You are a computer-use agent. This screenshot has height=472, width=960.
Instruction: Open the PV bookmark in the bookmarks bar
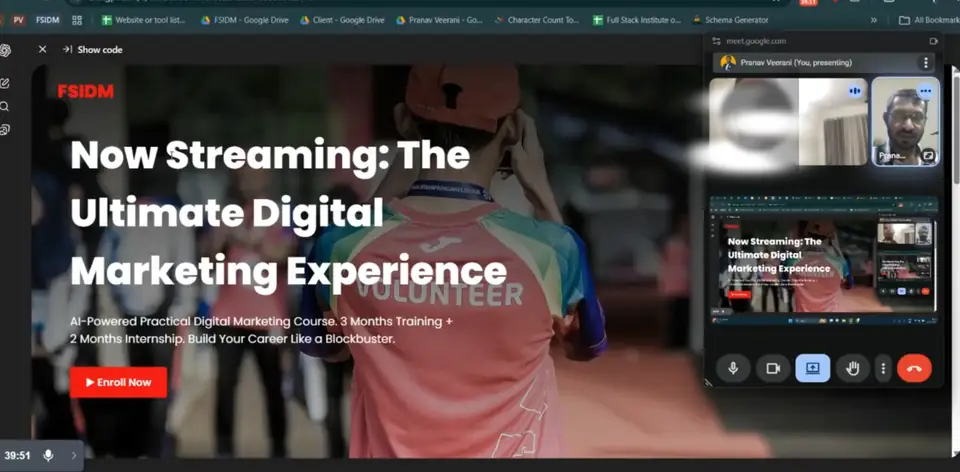(x=18, y=20)
